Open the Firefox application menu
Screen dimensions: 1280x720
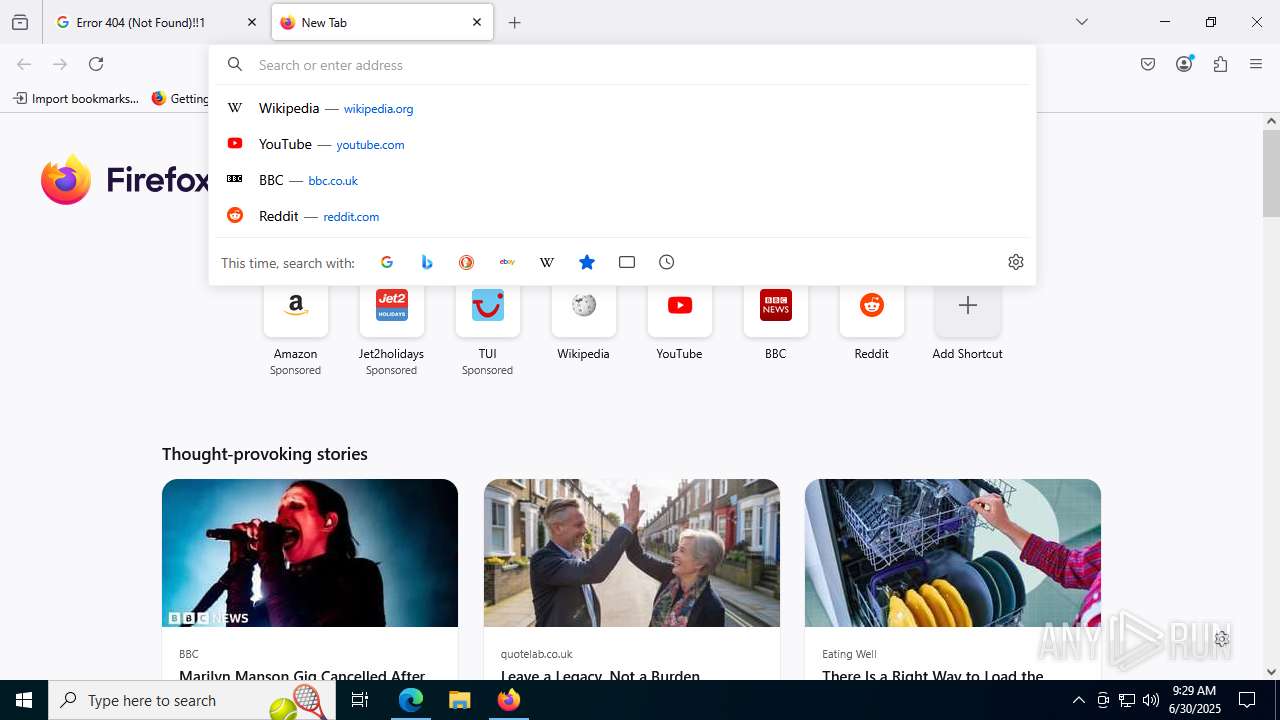click(1256, 64)
